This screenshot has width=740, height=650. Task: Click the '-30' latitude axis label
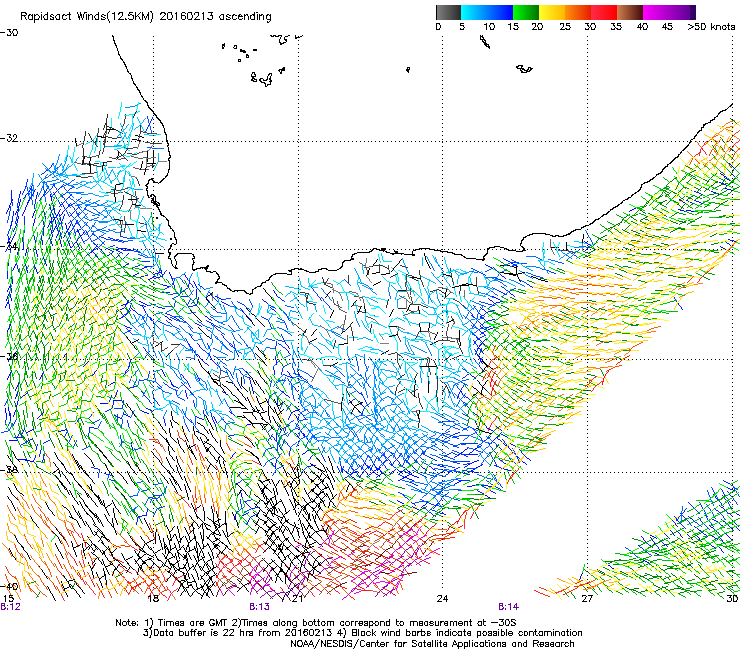point(9,33)
